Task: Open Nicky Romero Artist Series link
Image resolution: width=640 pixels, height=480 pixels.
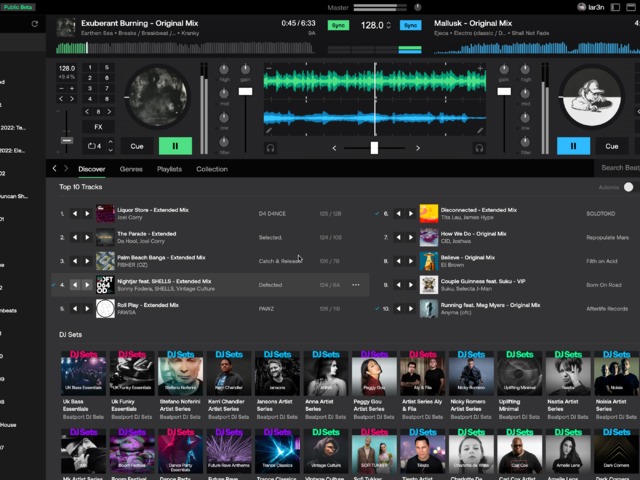Action: [x=468, y=405]
